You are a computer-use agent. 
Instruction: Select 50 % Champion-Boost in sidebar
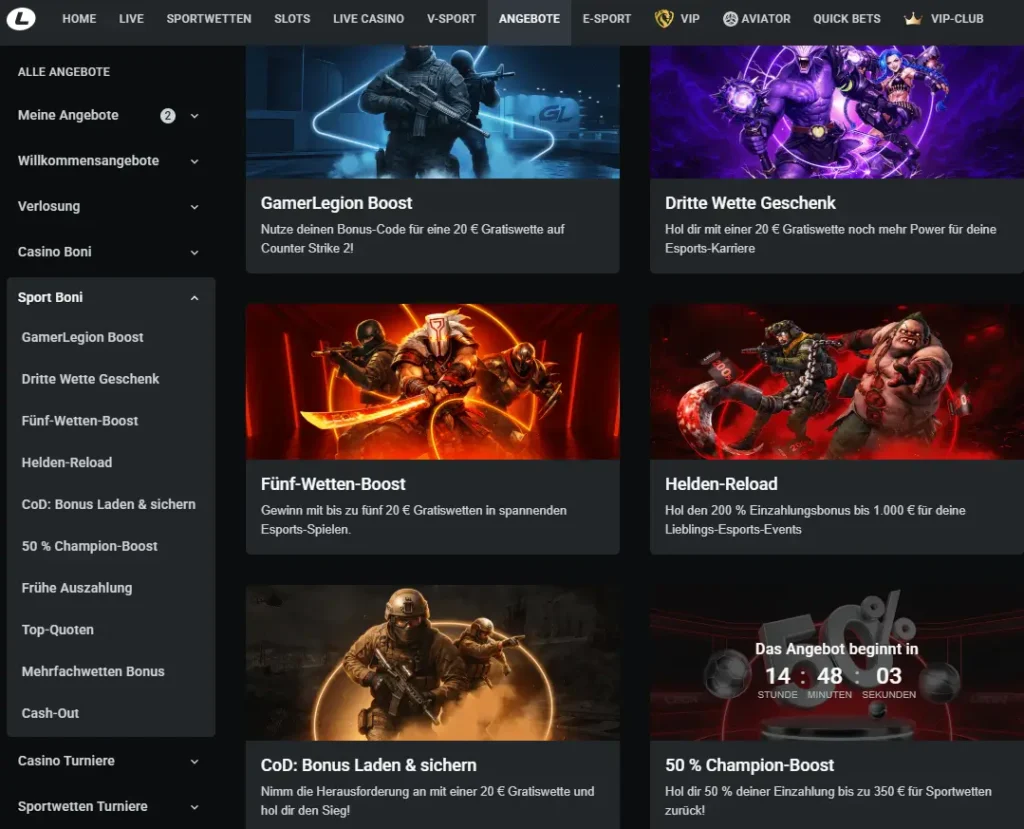tap(89, 546)
